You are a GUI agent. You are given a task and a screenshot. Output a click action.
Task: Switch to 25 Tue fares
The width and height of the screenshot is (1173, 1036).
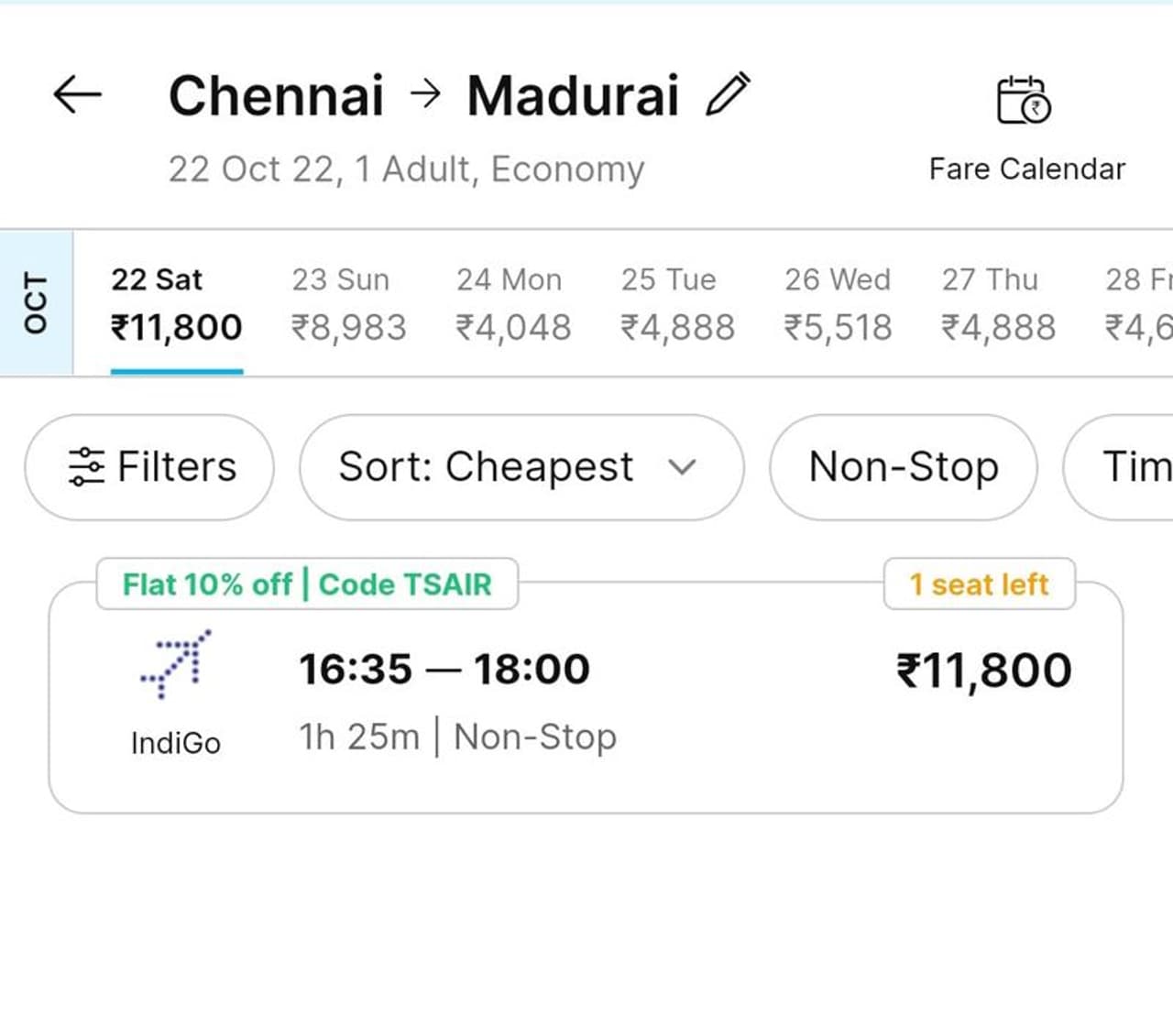(676, 304)
